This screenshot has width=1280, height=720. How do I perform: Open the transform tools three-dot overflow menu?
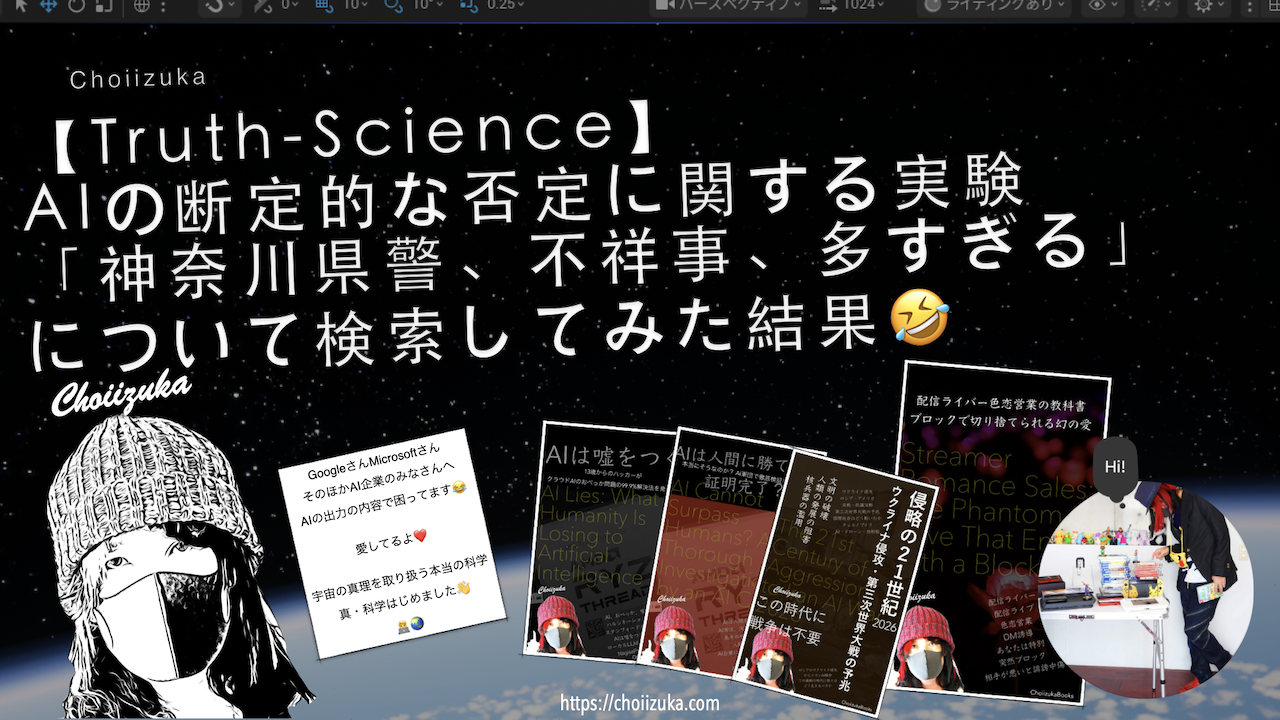pyautogui.click(x=163, y=6)
